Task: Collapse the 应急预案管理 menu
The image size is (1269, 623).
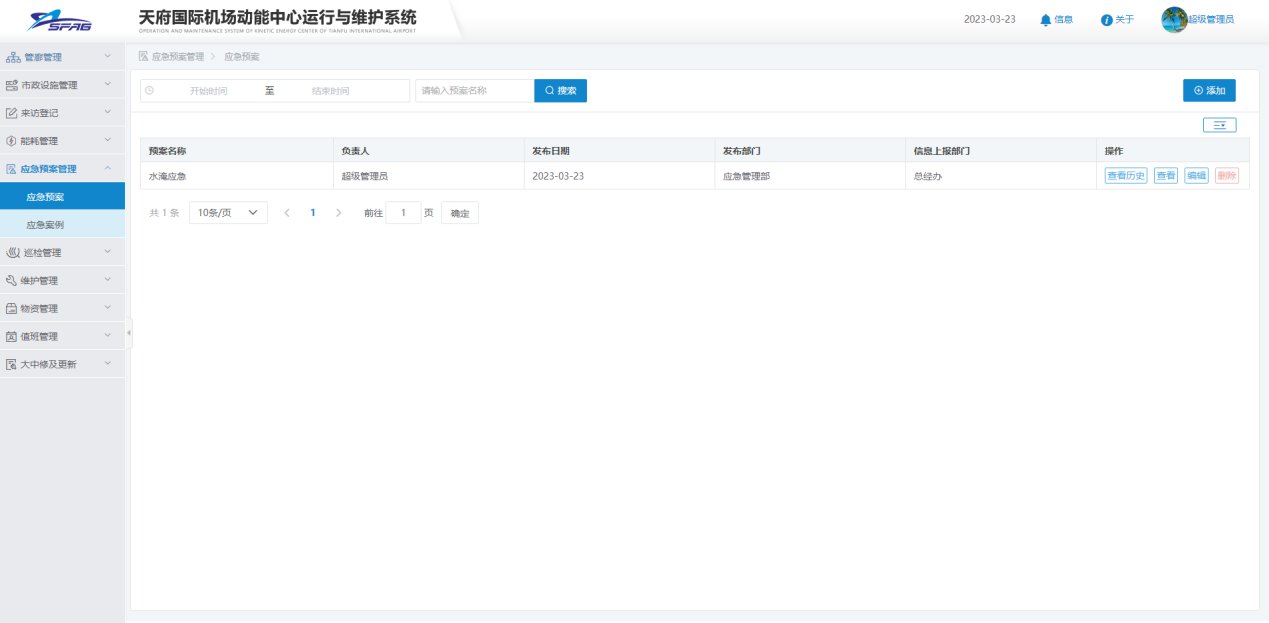Action: click(x=62, y=169)
